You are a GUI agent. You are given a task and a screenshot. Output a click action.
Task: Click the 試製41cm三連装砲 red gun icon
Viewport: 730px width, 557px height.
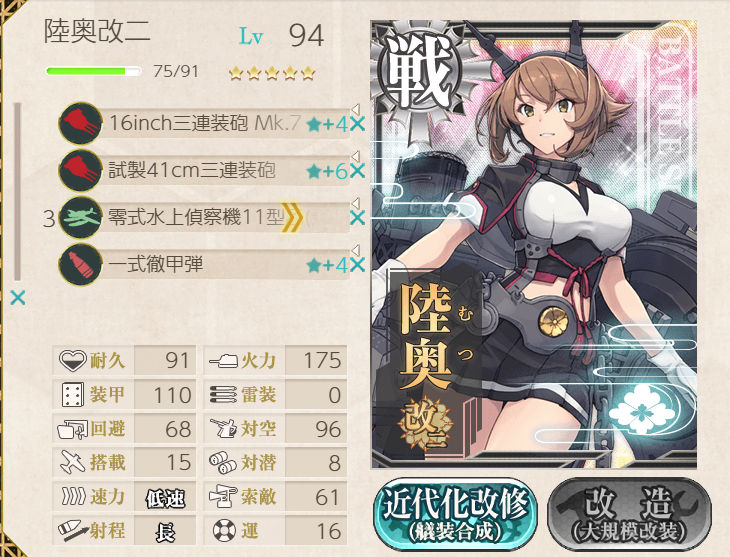tap(81, 170)
